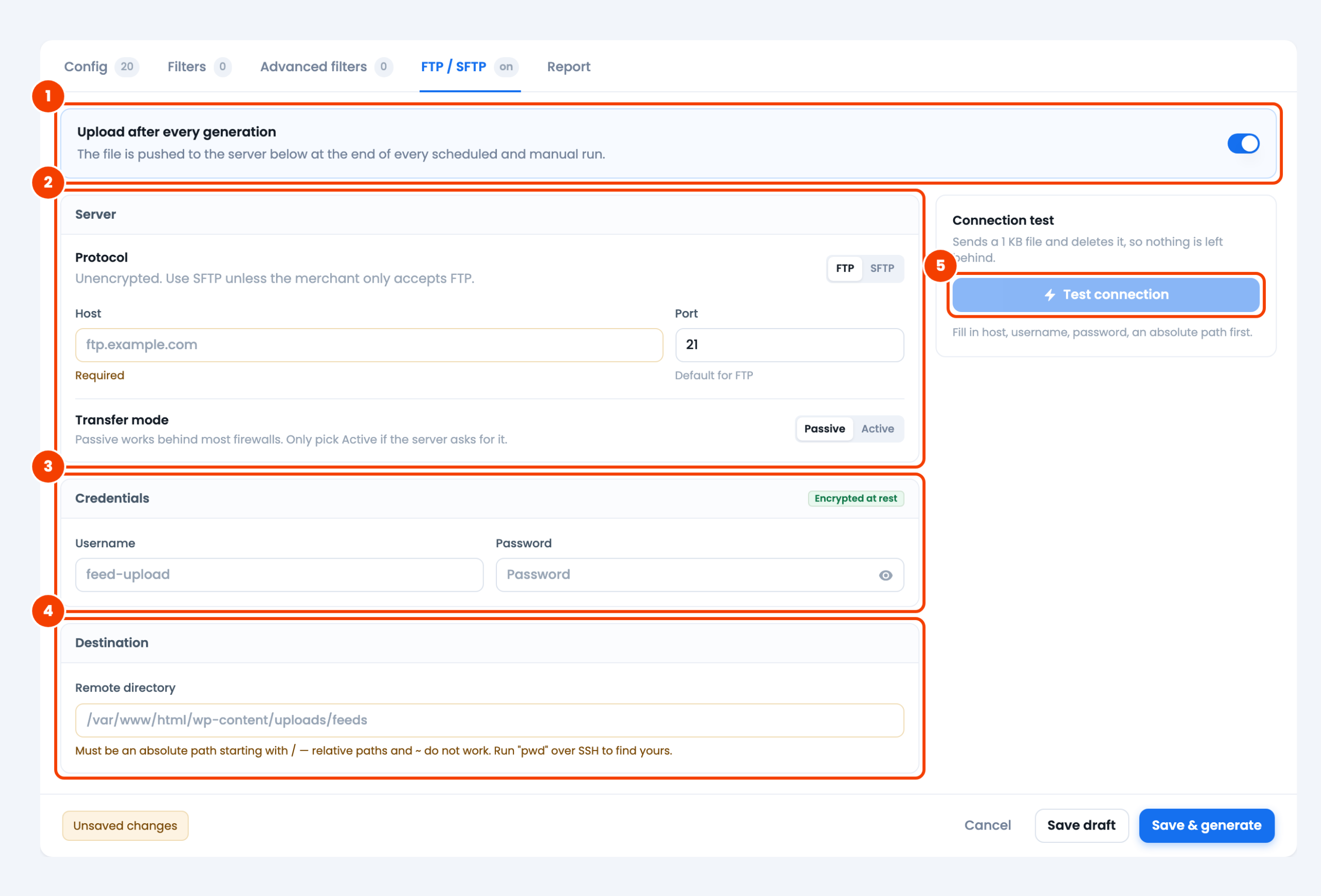The image size is (1321, 896).
Task: Click the Encrypted at rest badge
Action: point(856,498)
